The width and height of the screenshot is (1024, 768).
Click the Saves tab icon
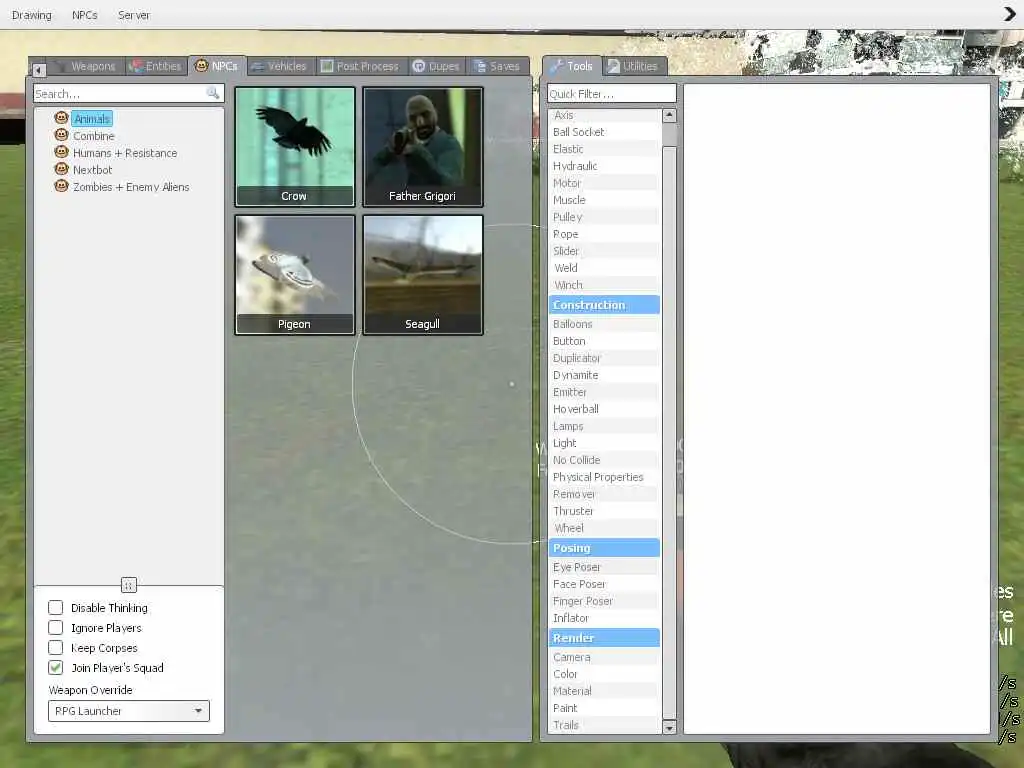pos(480,66)
